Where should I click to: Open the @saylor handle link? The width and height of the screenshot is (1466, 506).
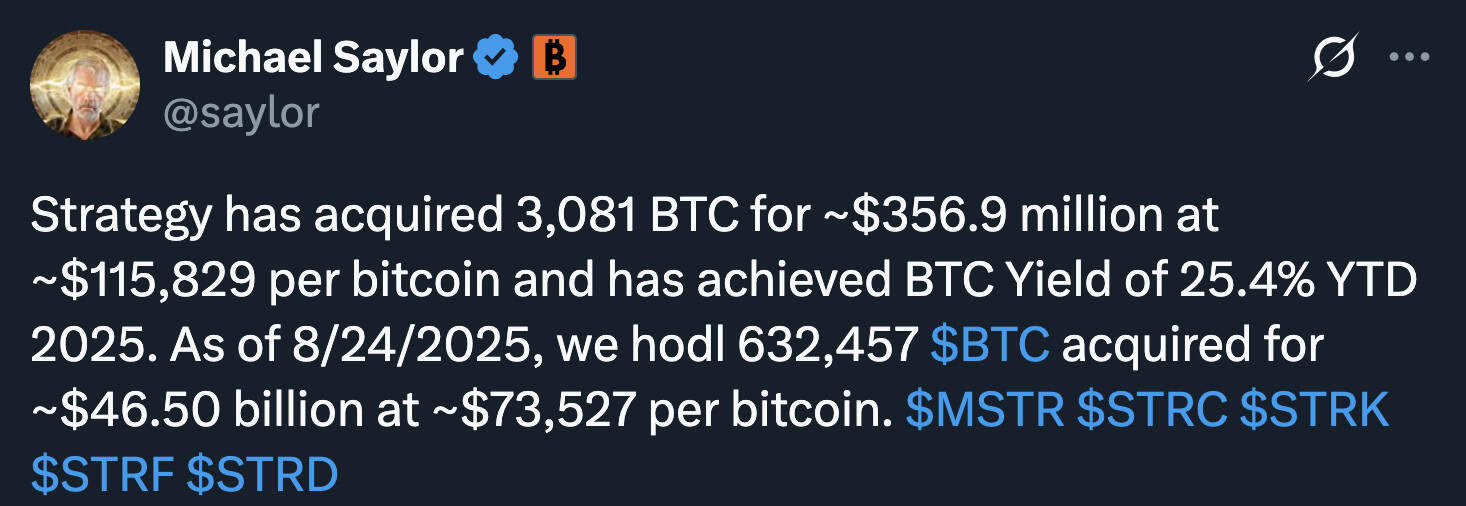[241, 112]
